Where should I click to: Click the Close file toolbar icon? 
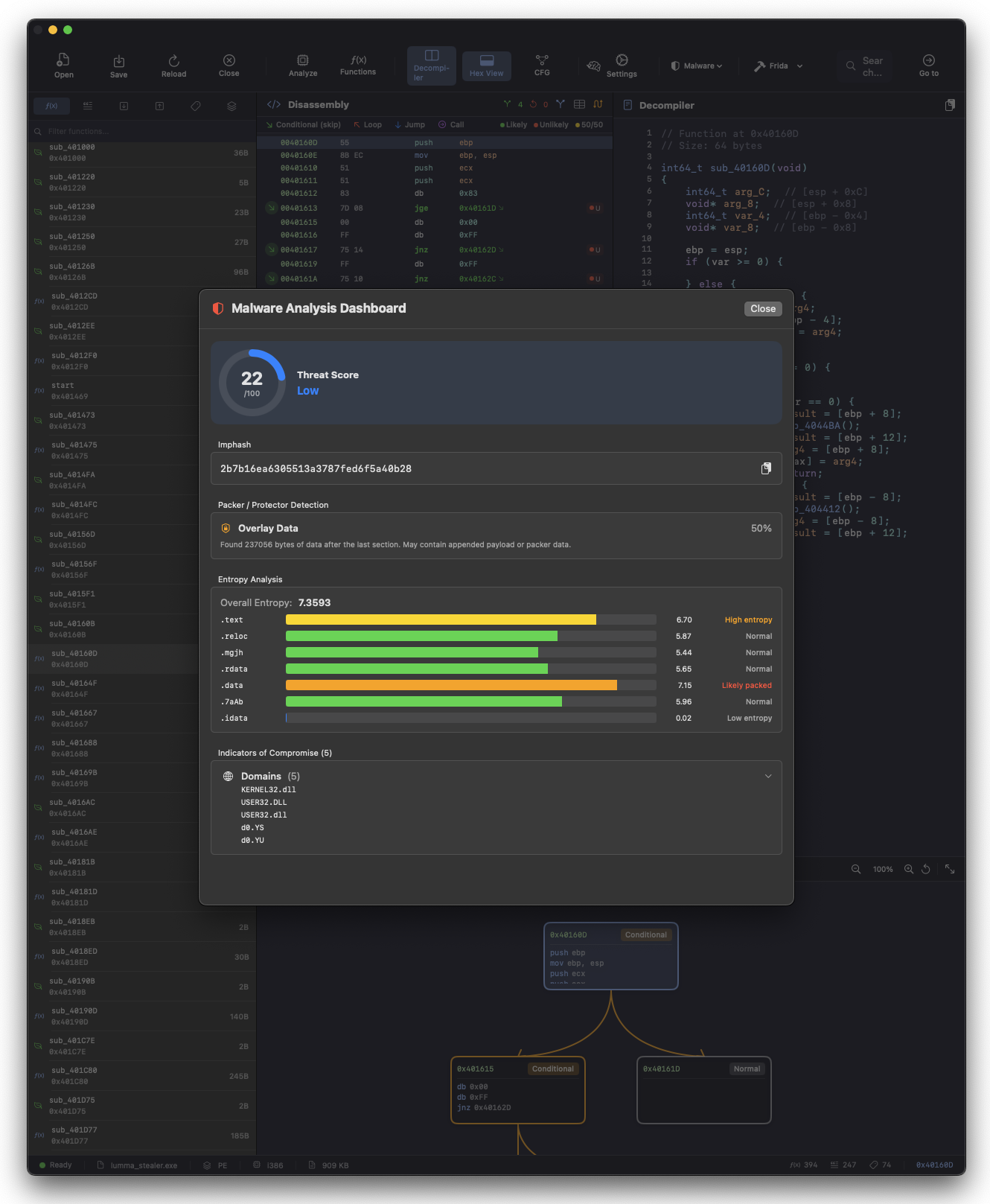pos(229,66)
